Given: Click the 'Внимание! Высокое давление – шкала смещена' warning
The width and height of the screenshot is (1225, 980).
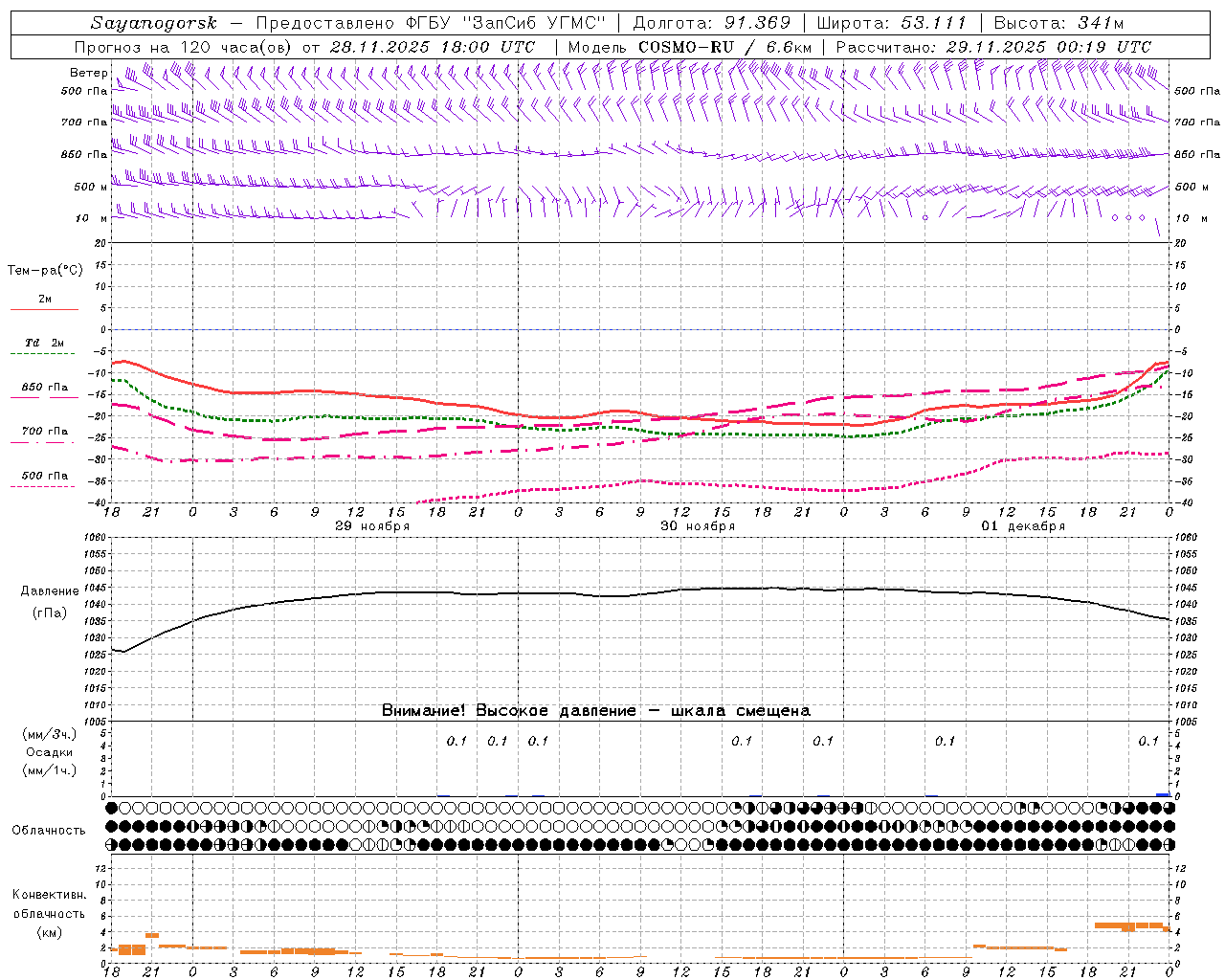Looking at the screenshot, I should click(596, 710).
